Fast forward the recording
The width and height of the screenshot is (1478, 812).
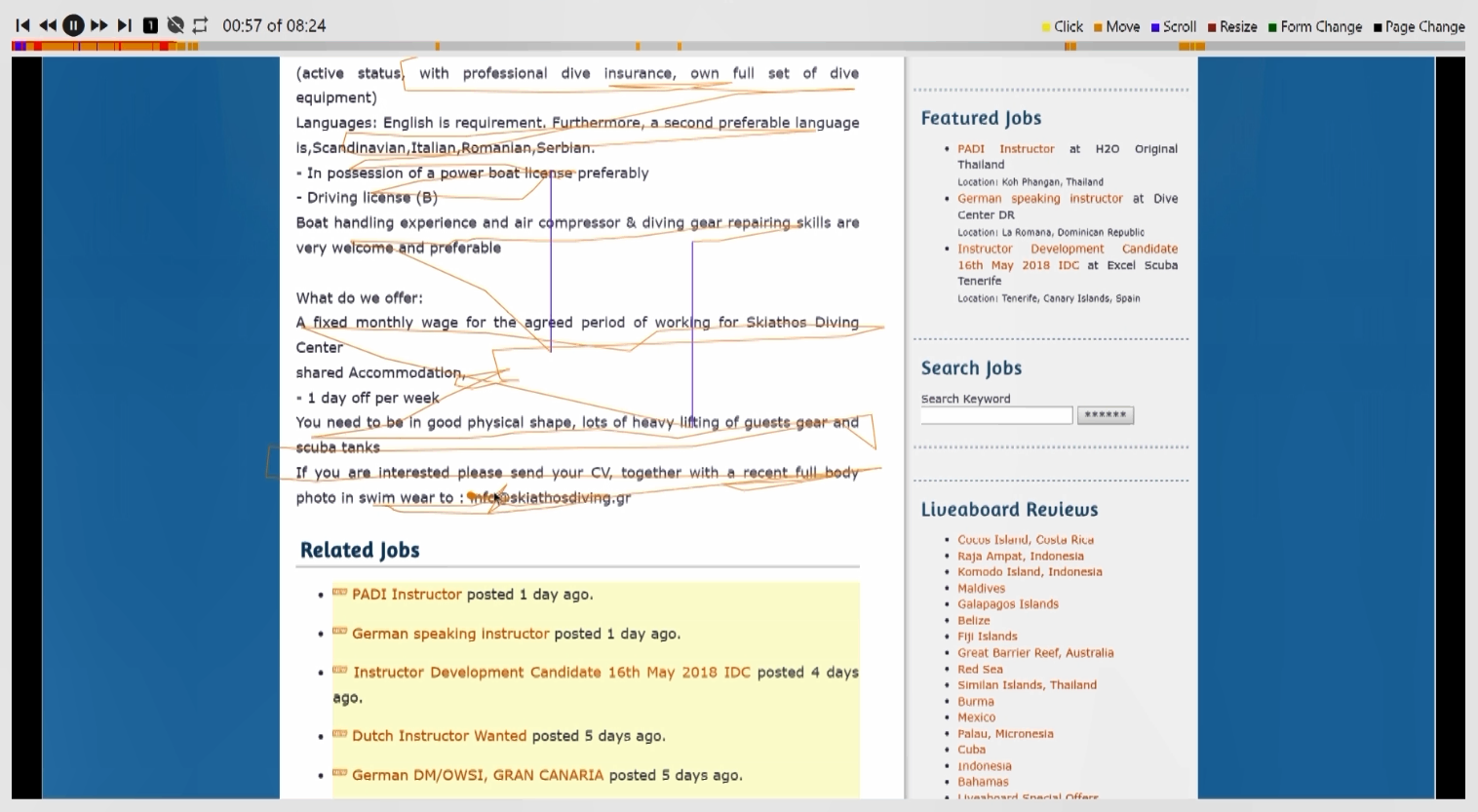(98, 25)
